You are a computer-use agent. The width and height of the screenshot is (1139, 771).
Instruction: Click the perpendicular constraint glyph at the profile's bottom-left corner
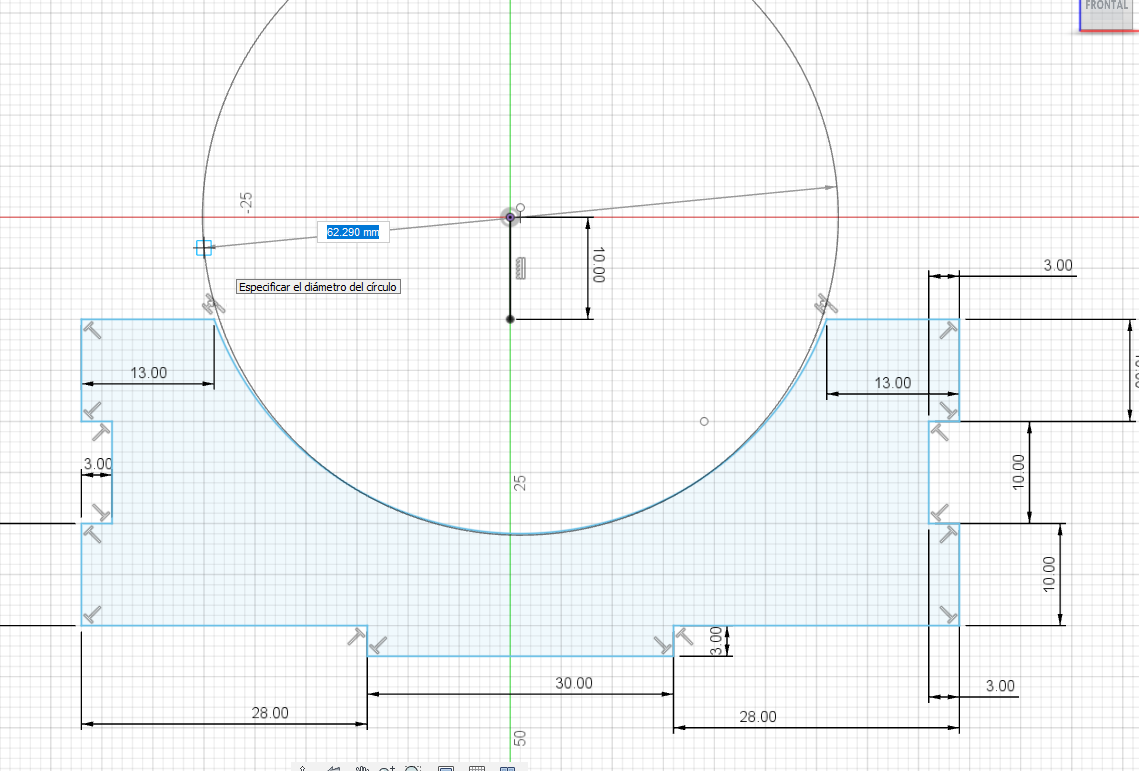click(x=92, y=615)
